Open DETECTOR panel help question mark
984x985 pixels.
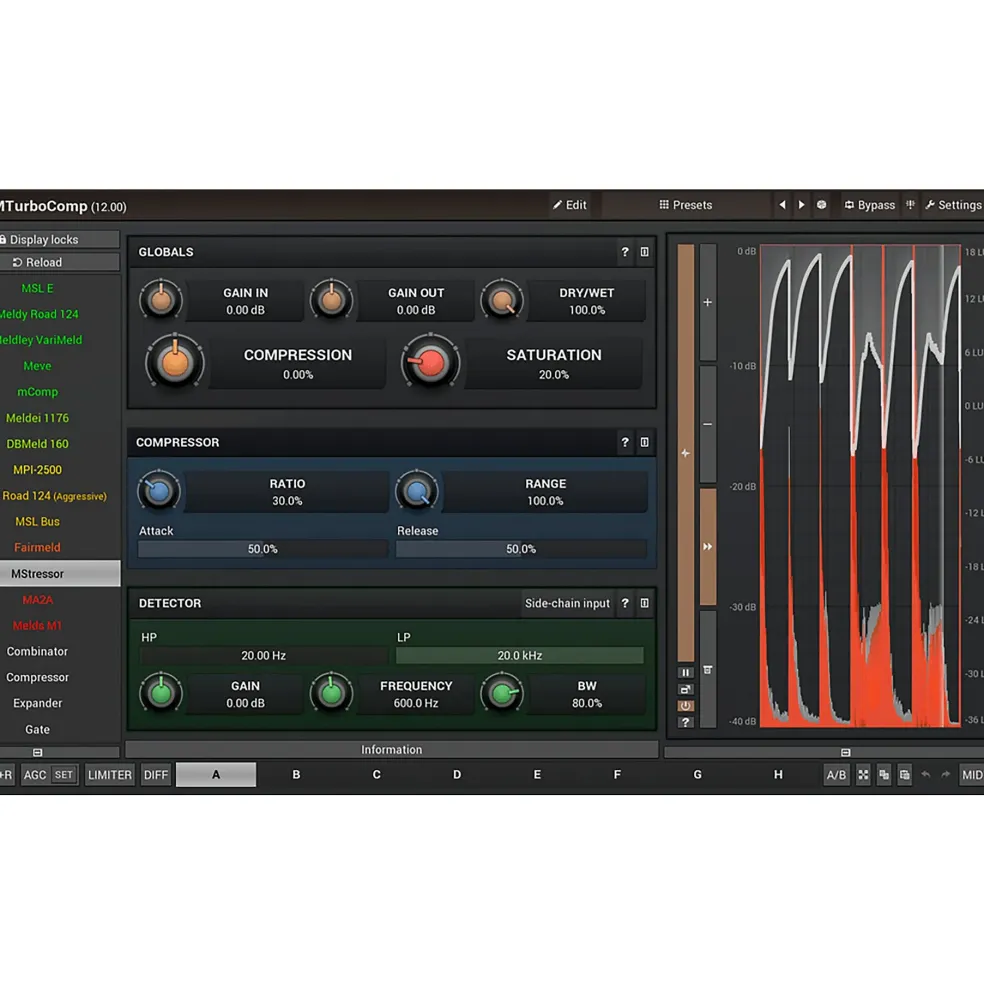point(625,603)
